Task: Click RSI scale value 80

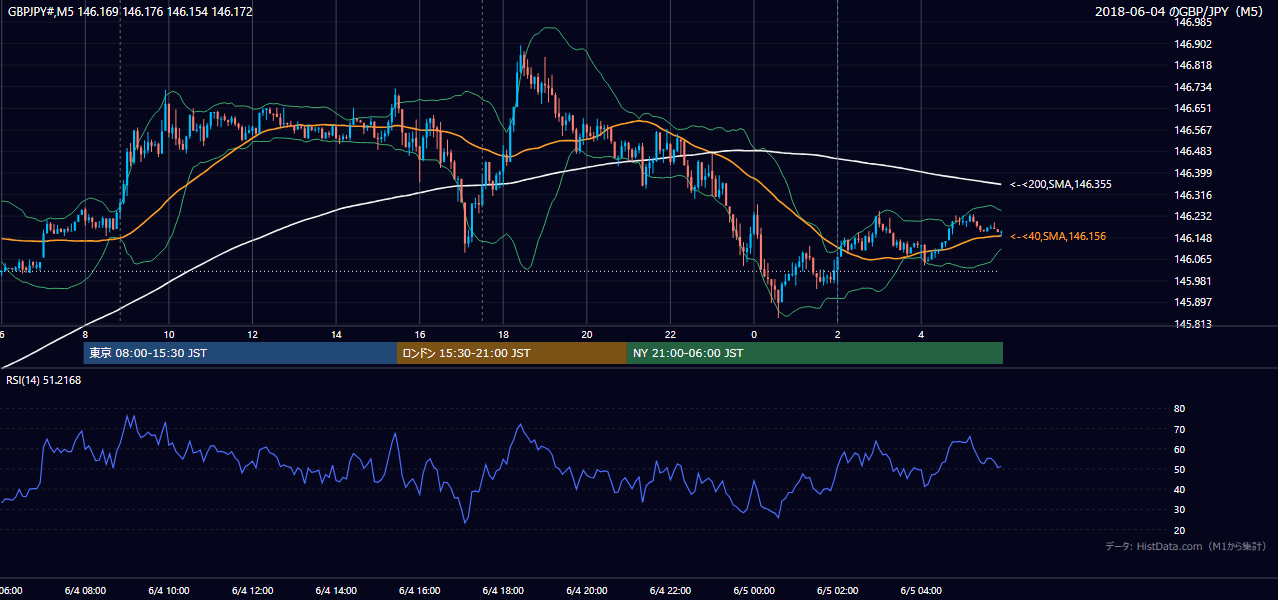Action: pos(1180,409)
